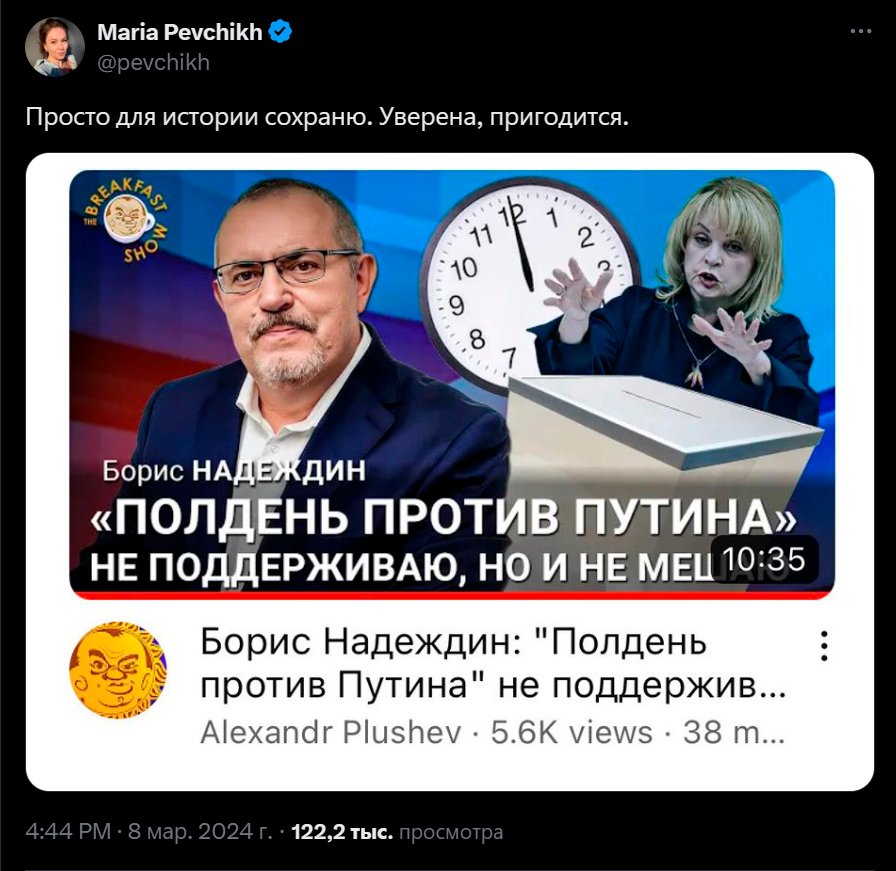Viewport: 896px width, 871px height.
Task: Open Maria Pevchikh's profile avatar
Action: [55, 46]
